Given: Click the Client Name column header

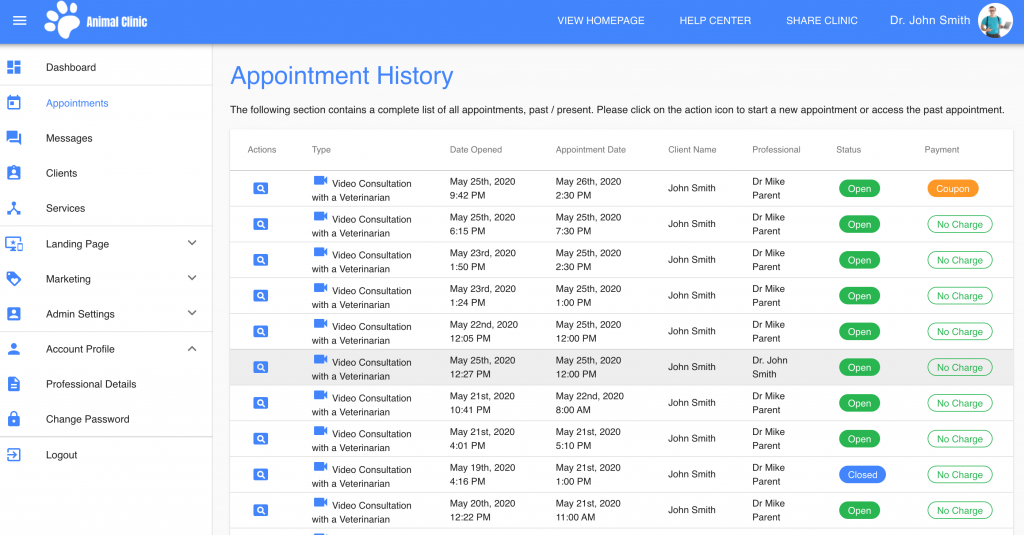Looking at the screenshot, I should click(x=692, y=150).
